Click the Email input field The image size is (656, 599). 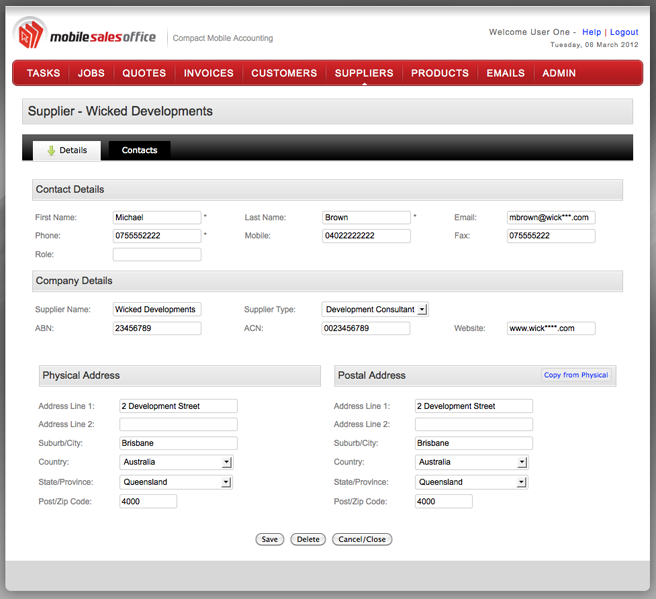pyautogui.click(x=551, y=218)
